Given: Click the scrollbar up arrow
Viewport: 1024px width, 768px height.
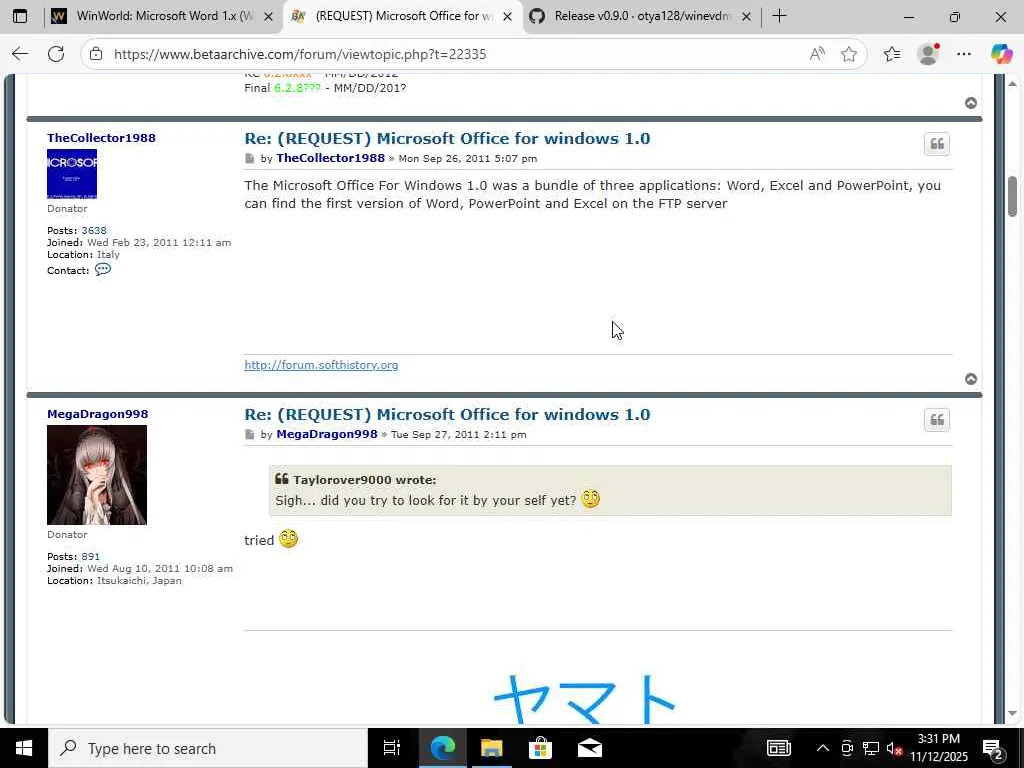Looking at the screenshot, I should (x=1012, y=84).
